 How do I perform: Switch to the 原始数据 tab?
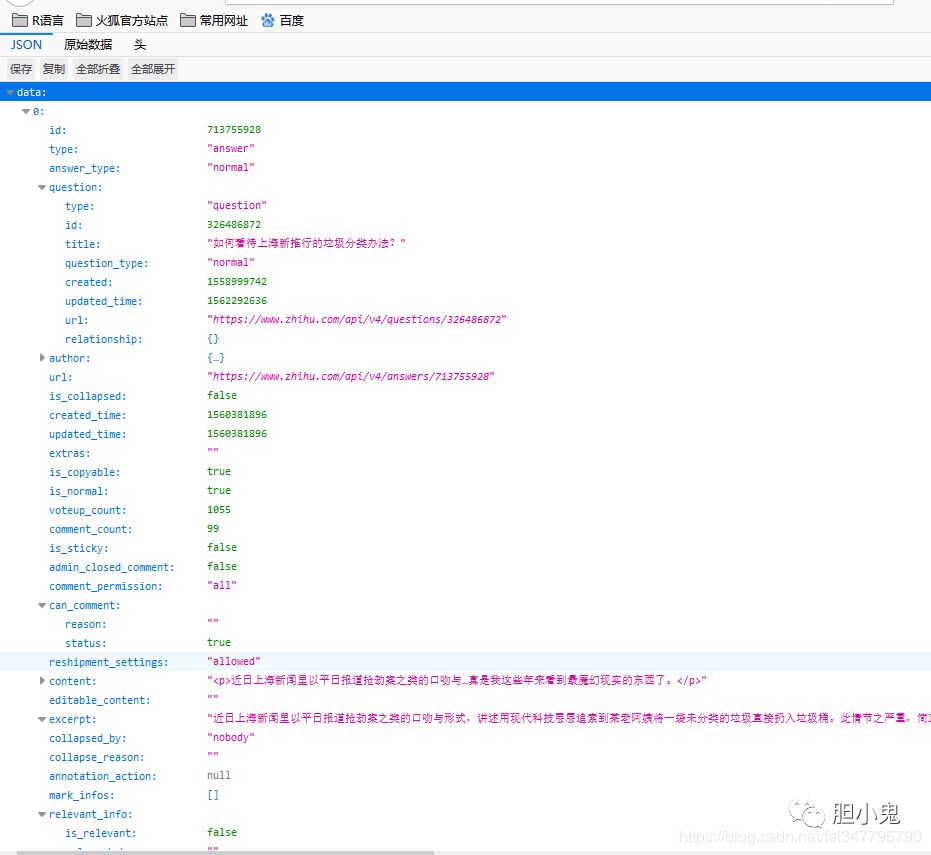(88, 45)
